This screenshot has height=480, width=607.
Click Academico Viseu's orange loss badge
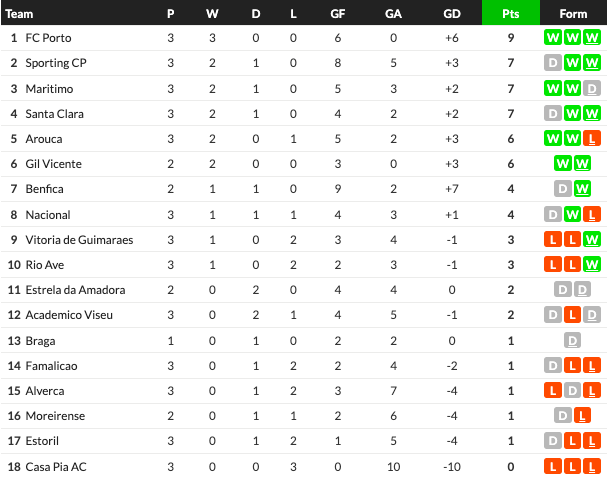572,315
